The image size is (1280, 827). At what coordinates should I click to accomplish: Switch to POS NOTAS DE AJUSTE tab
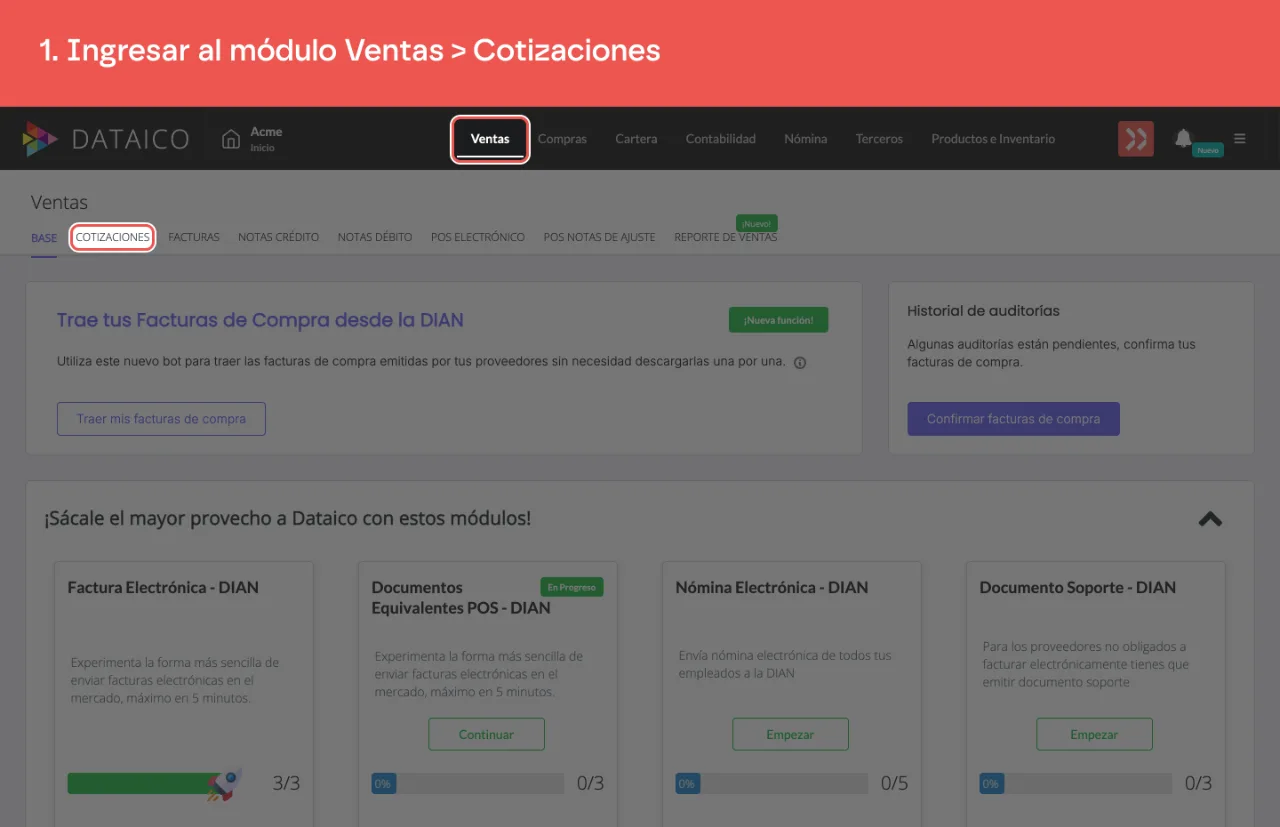(x=599, y=238)
